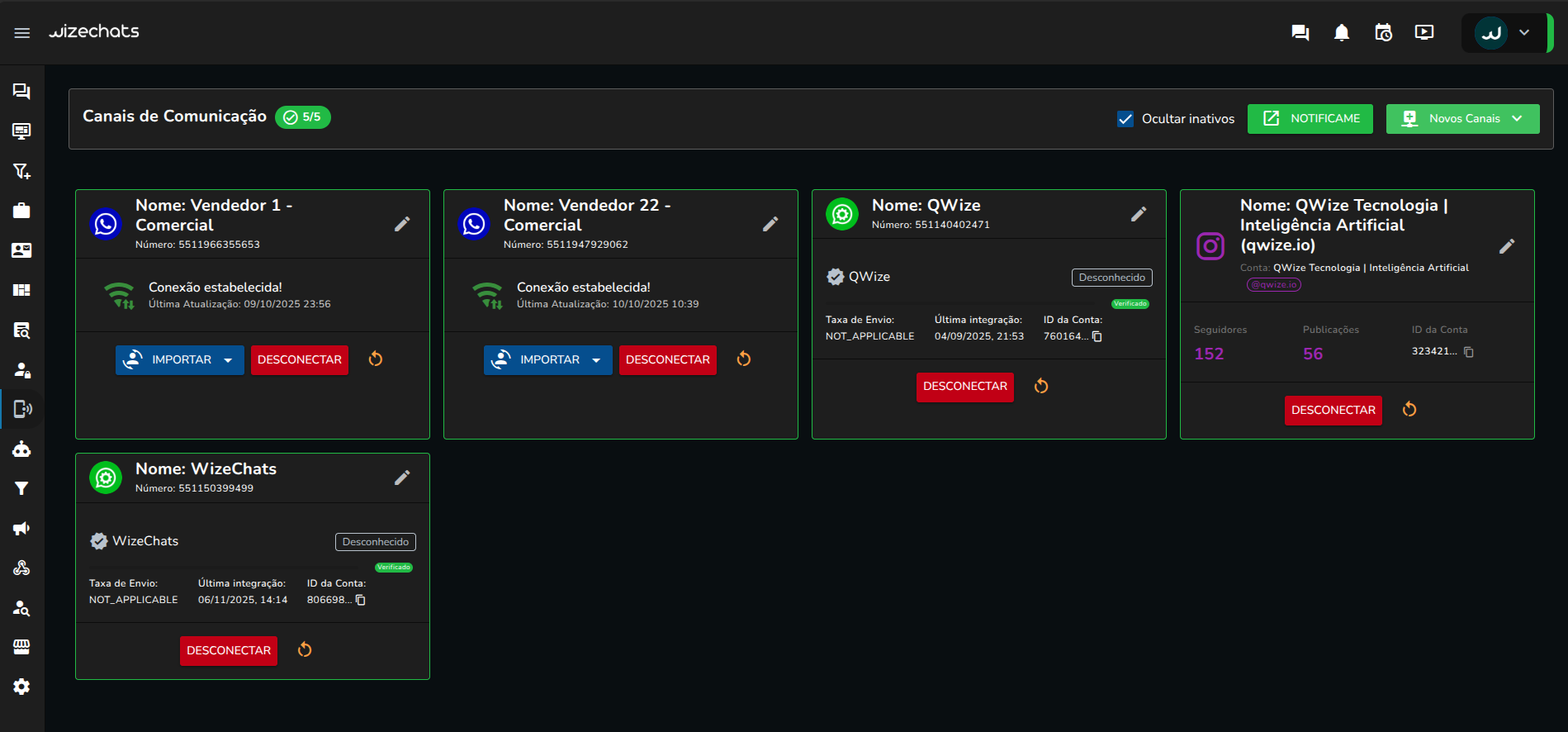The height and width of the screenshot is (732, 1568).
Task: Click Última Atualização 10/10/2025 10:39 text
Action: click(x=608, y=304)
